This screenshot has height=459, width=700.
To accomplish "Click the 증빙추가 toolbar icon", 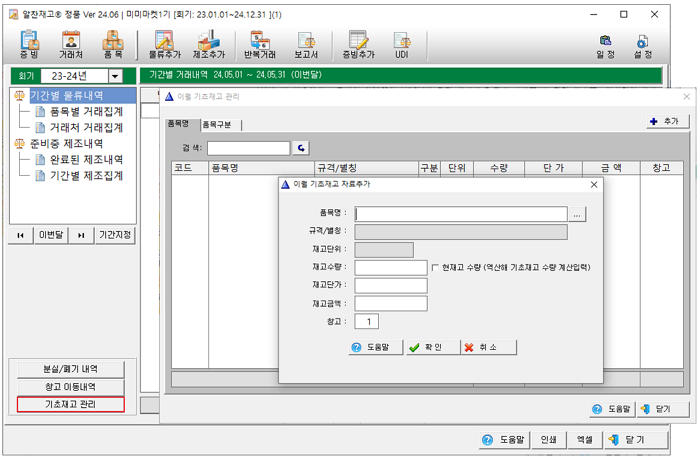I will (358, 45).
